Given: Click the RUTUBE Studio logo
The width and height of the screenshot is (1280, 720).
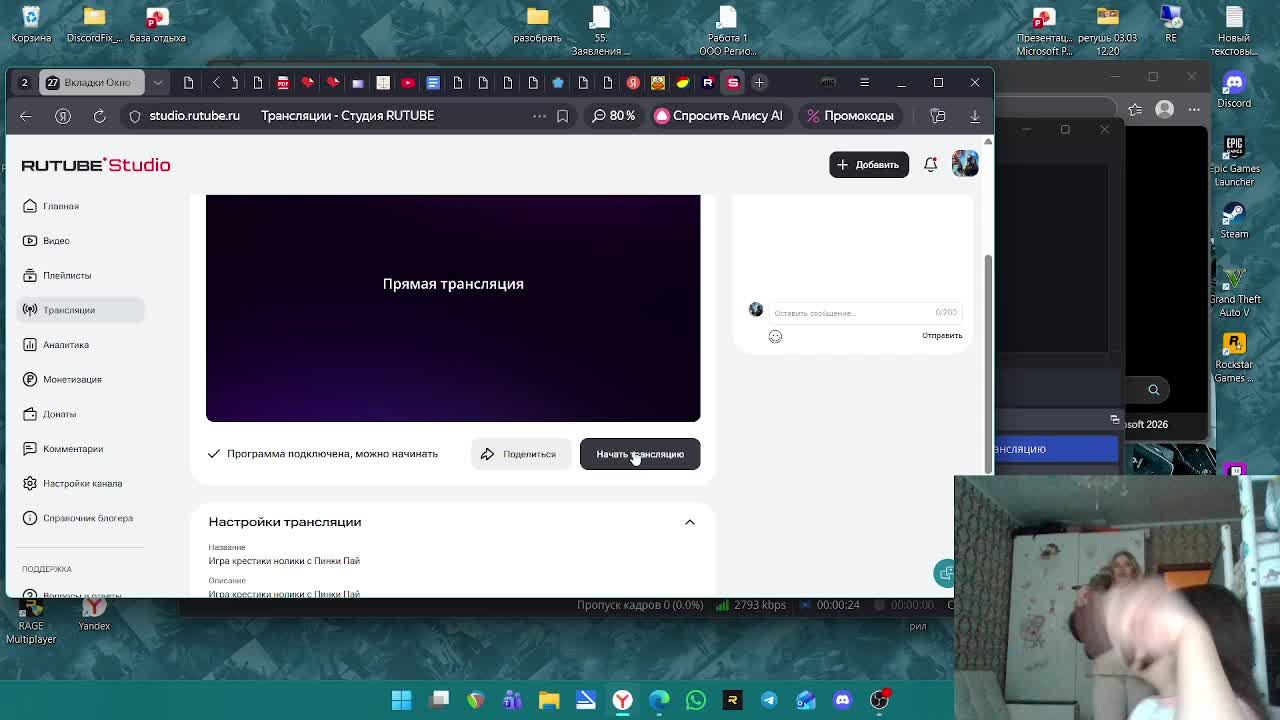Looking at the screenshot, I should pyautogui.click(x=96, y=165).
